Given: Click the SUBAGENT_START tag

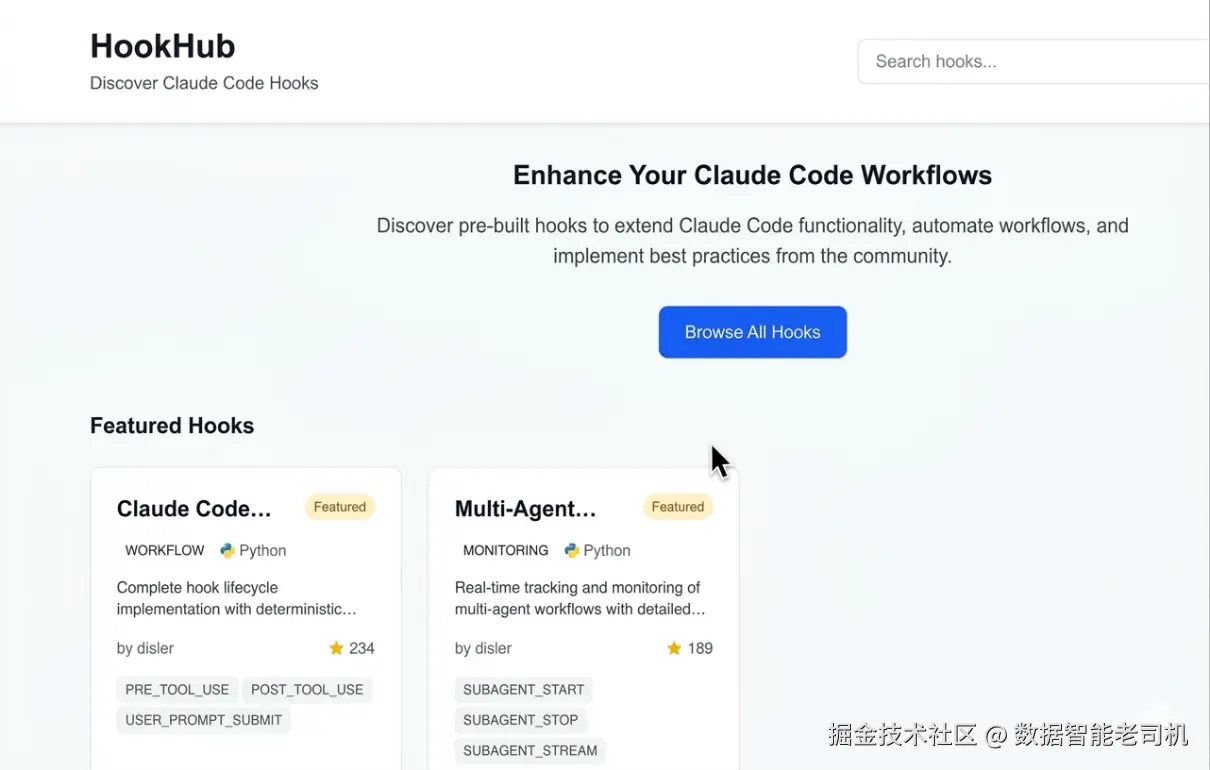Looking at the screenshot, I should (x=524, y=690).
